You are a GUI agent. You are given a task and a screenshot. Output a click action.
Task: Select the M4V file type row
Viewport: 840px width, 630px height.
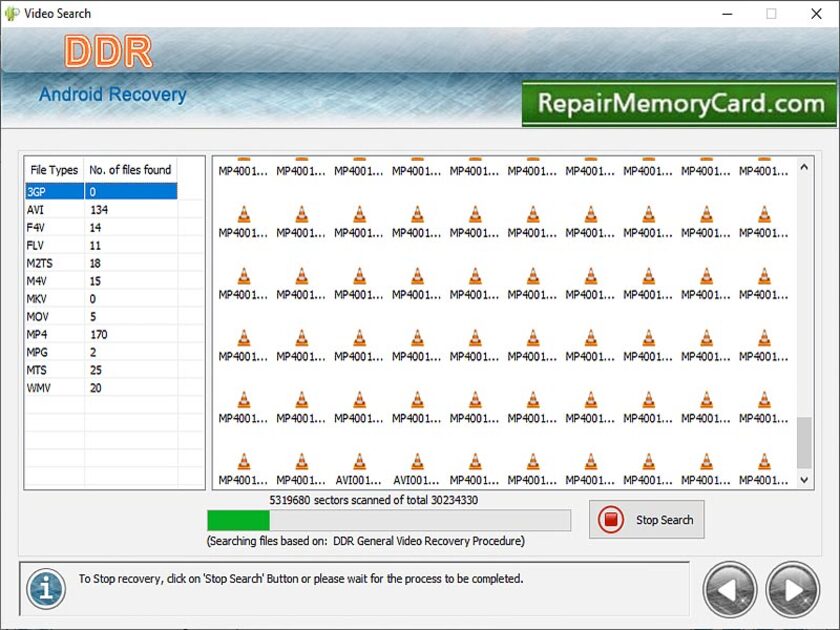[x=101, y=281]
